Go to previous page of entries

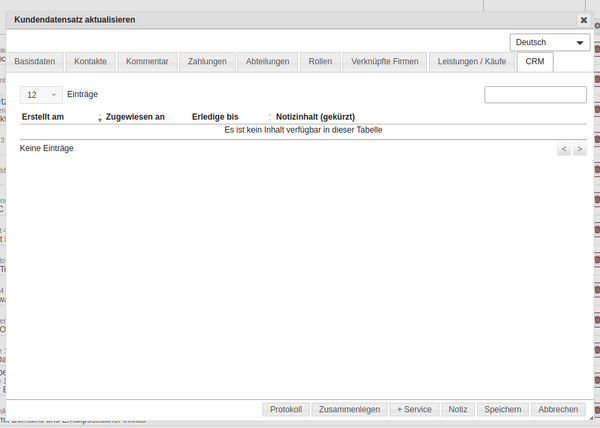(x=564, y=149)
